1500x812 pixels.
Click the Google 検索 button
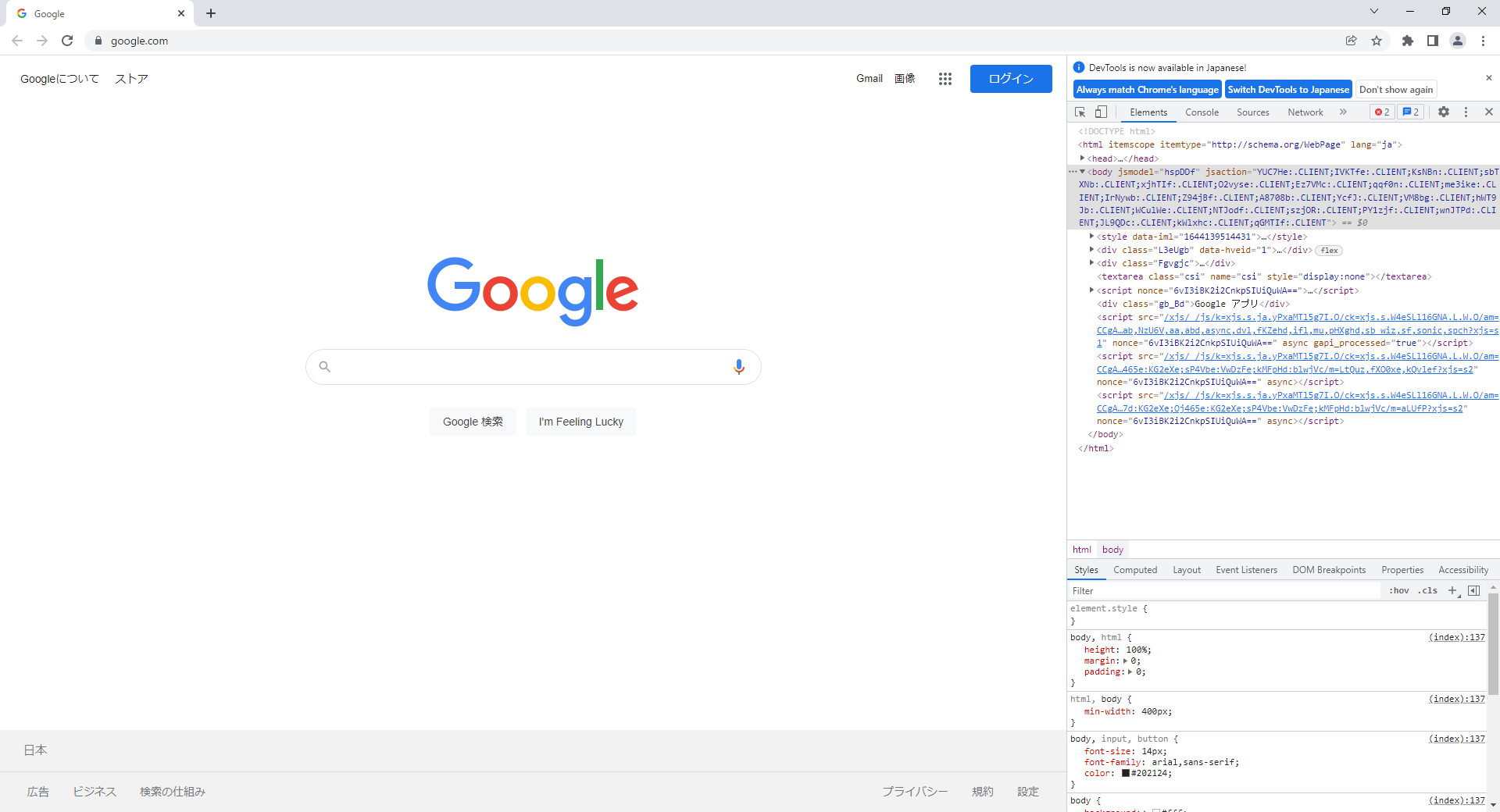click(x=473, y=422)
